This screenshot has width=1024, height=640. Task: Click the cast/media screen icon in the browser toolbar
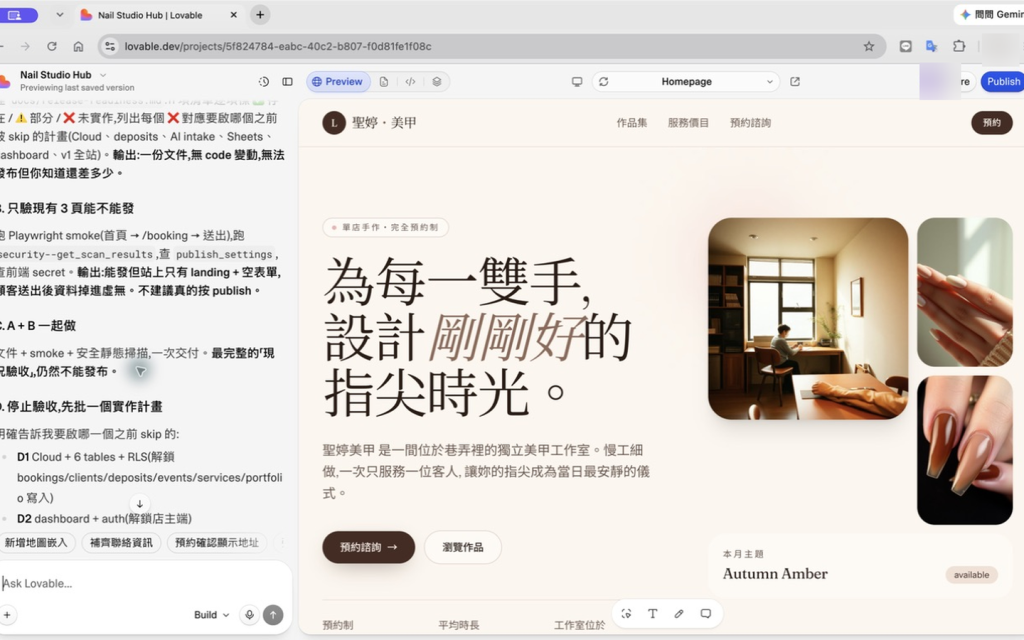tap(905, 46)
